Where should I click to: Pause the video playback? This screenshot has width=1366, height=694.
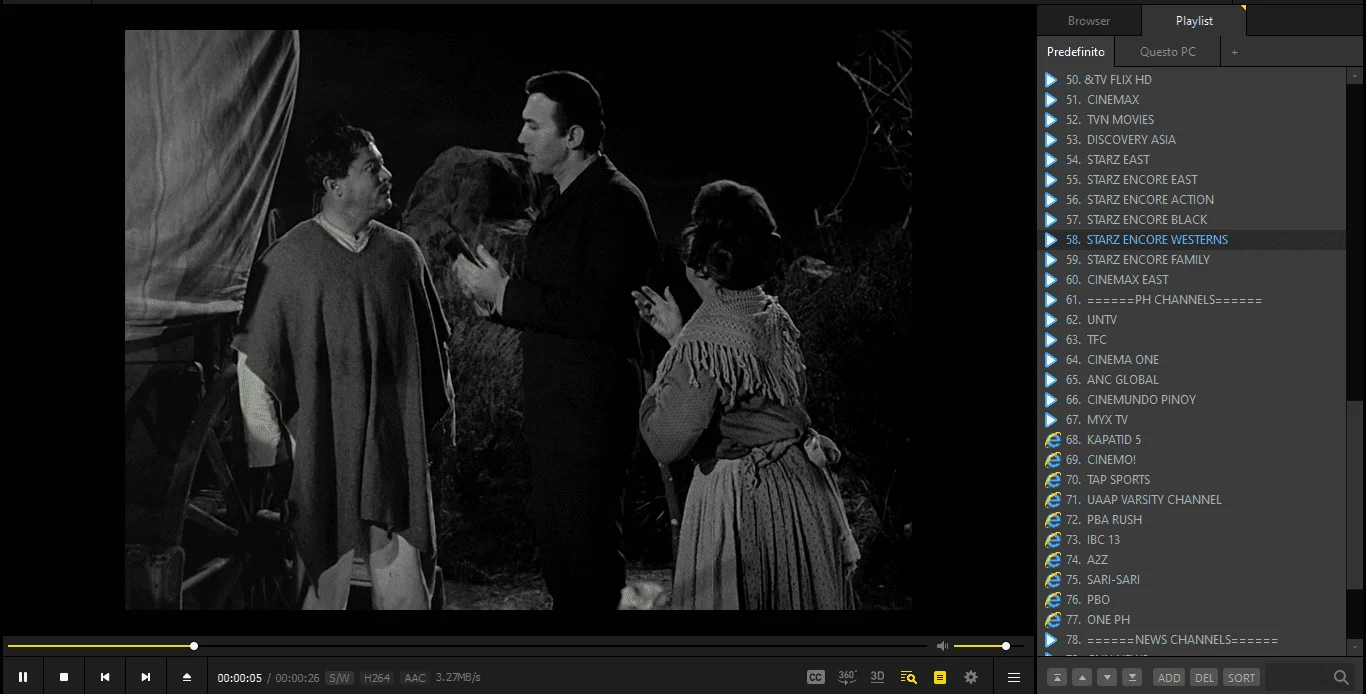pyautogui.click(x=23, y=677)
